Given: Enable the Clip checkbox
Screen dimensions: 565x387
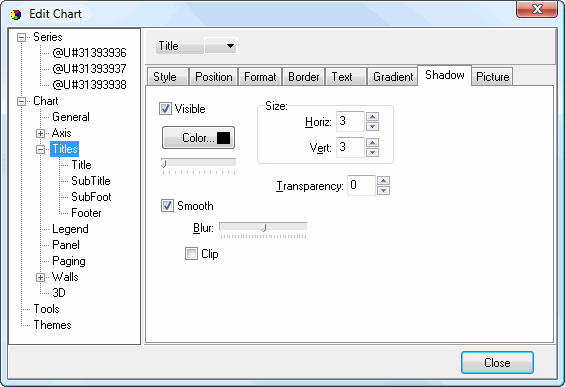Looking at the screenshot, I should [x=191, y=254].
